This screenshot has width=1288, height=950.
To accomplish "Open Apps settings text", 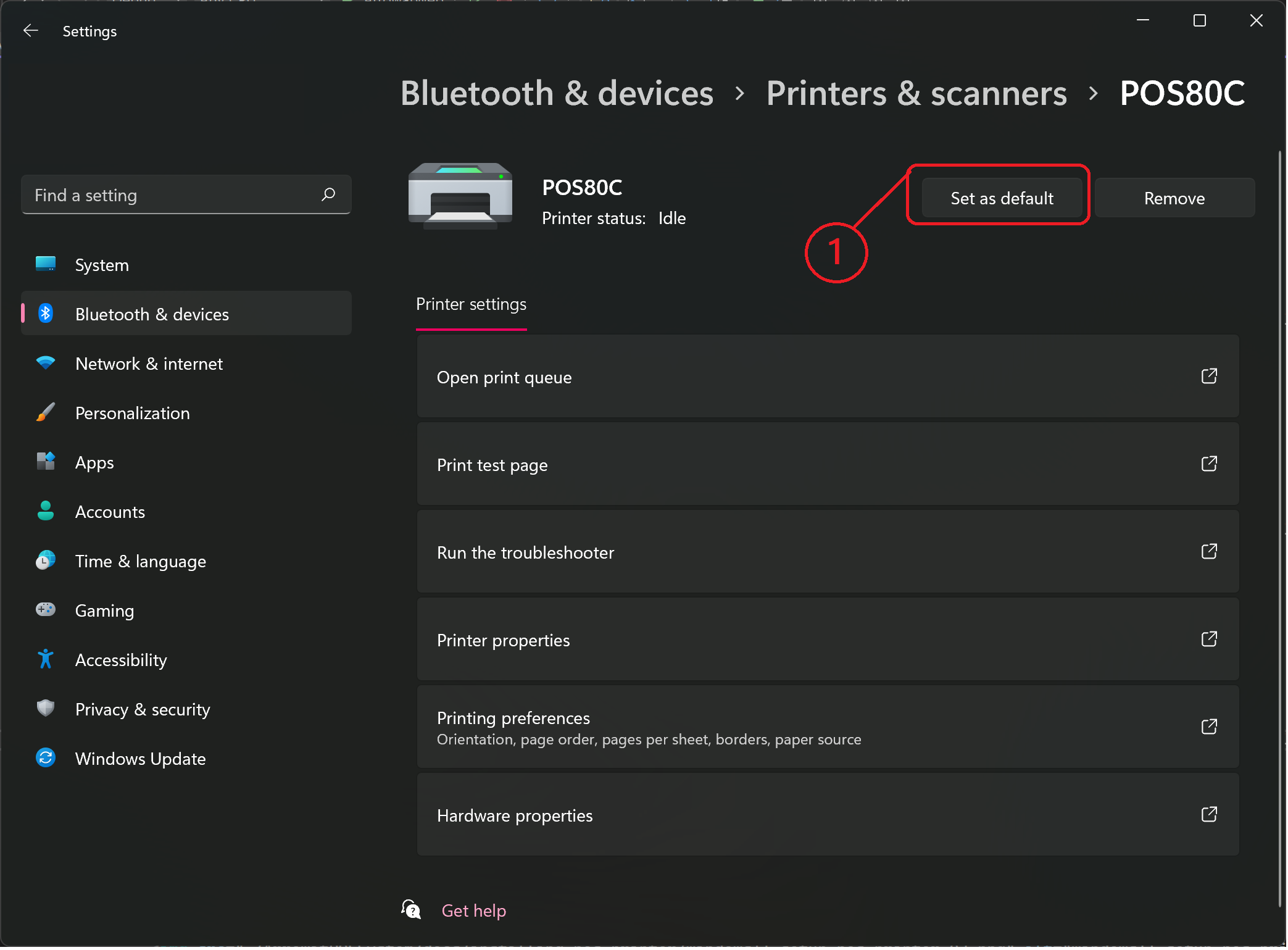I will (94, 463).
